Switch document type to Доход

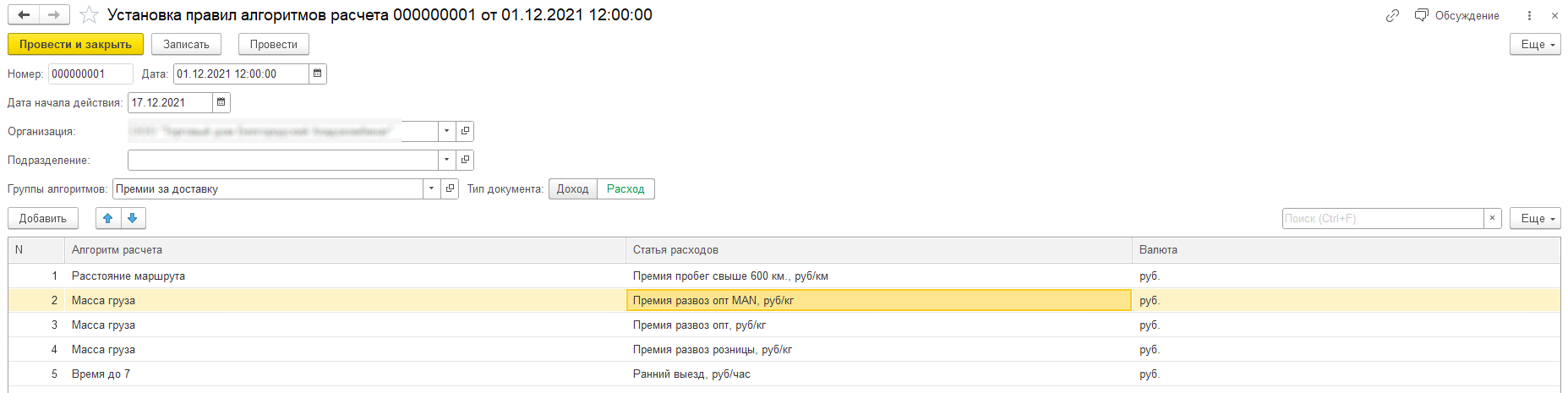572,189
